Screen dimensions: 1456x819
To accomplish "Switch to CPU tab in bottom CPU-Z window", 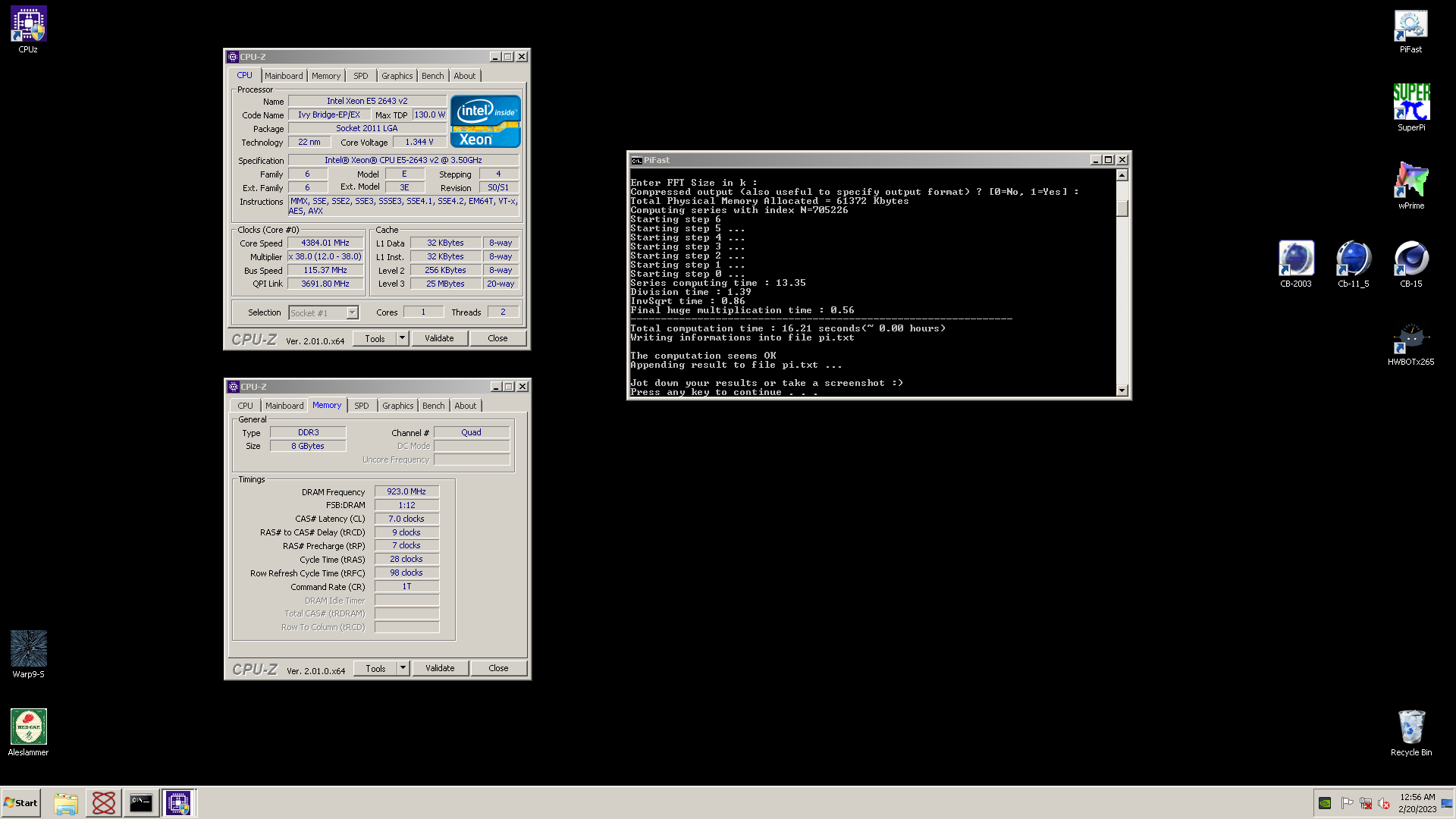I will tap(246, 406).
